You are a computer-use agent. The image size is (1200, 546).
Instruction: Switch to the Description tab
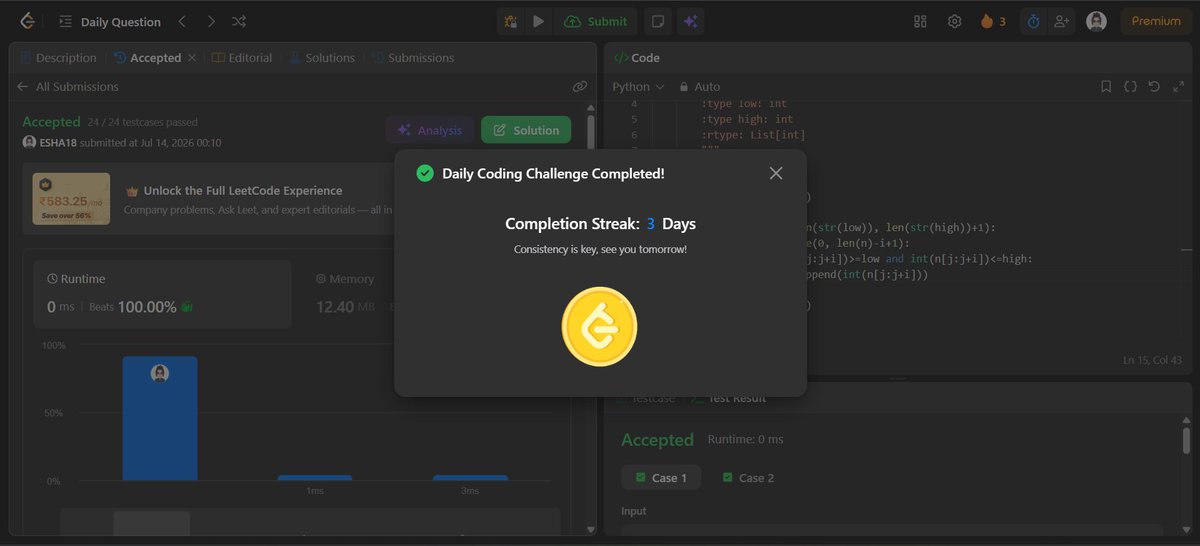58,58
